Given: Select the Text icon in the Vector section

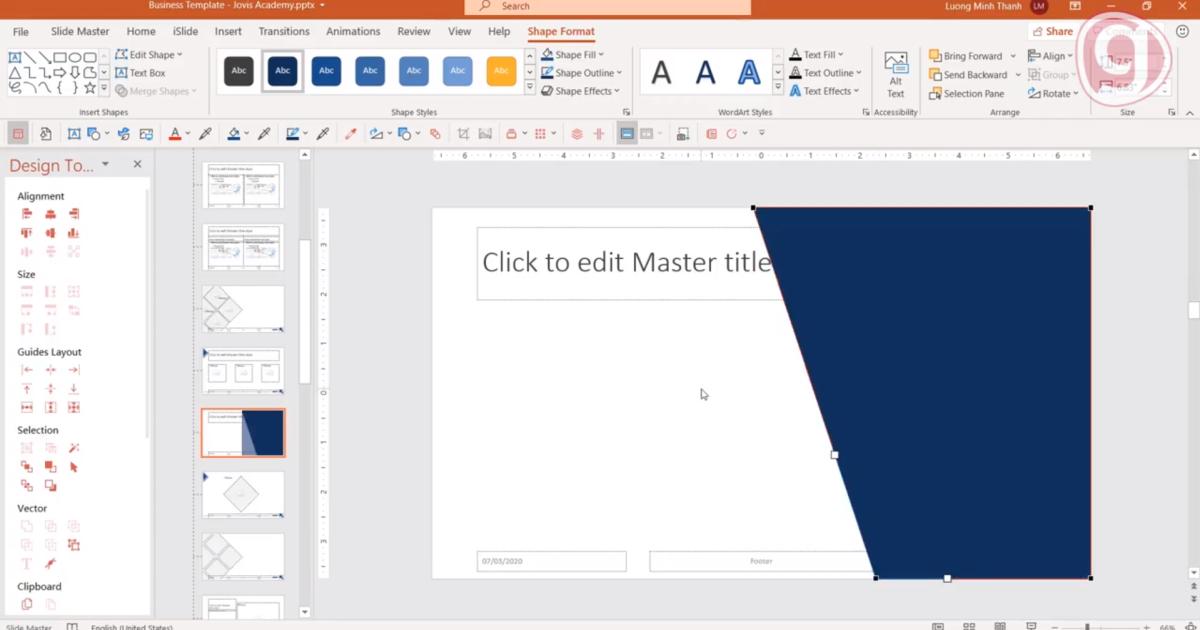Looking at the screenshot, I should 26,563.
